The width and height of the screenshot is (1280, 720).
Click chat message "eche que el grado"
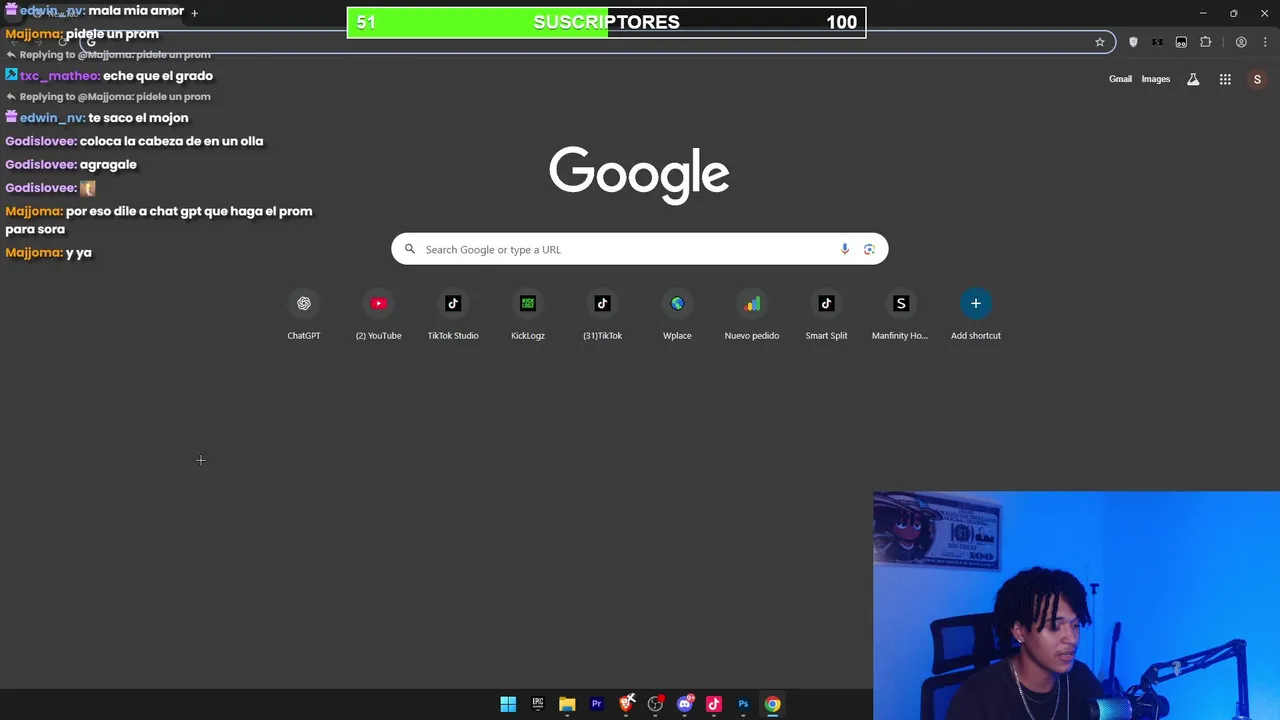click(158, 76)
